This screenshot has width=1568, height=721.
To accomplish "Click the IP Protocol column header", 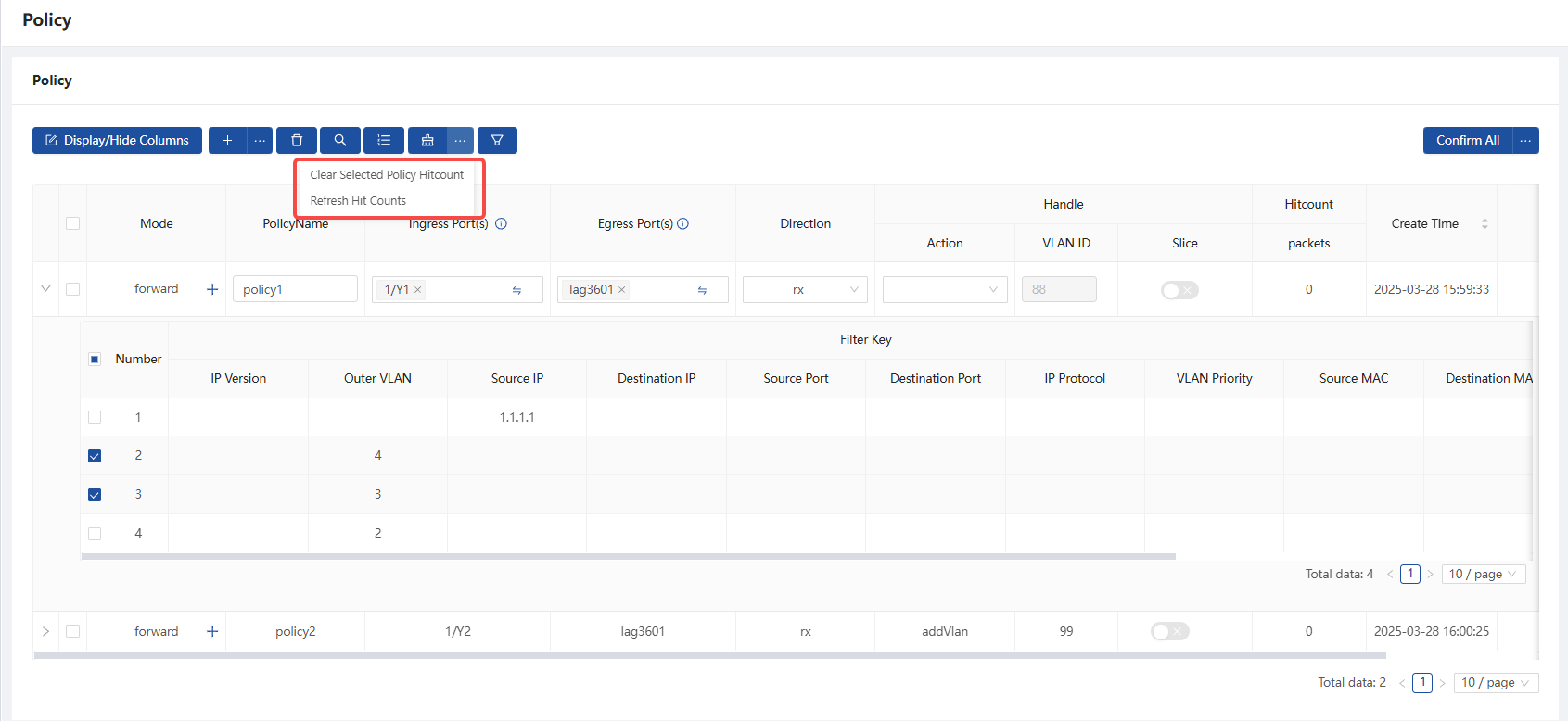I will coord(1075,378).
